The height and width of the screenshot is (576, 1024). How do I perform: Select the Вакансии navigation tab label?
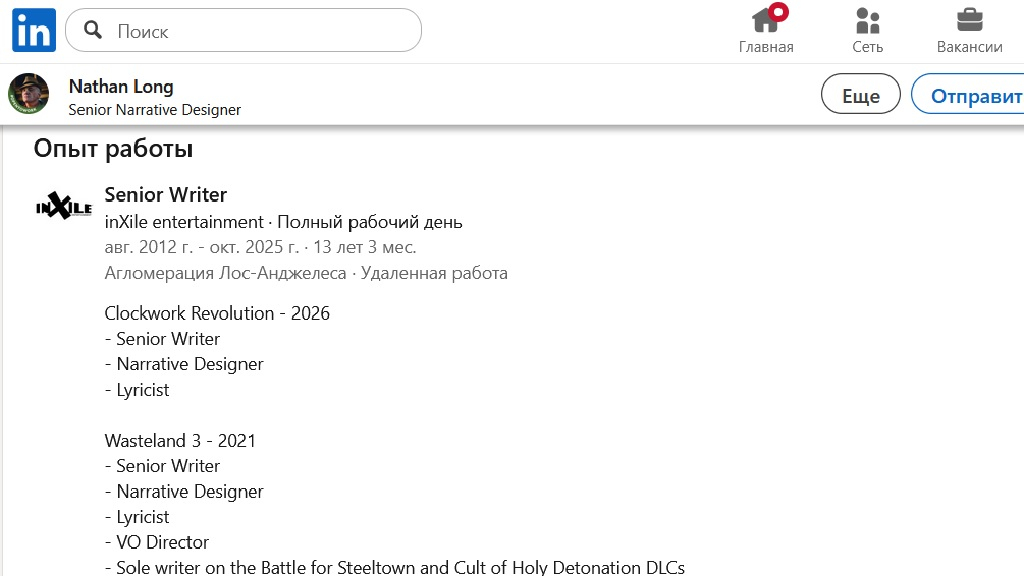[x=969, y=47]
